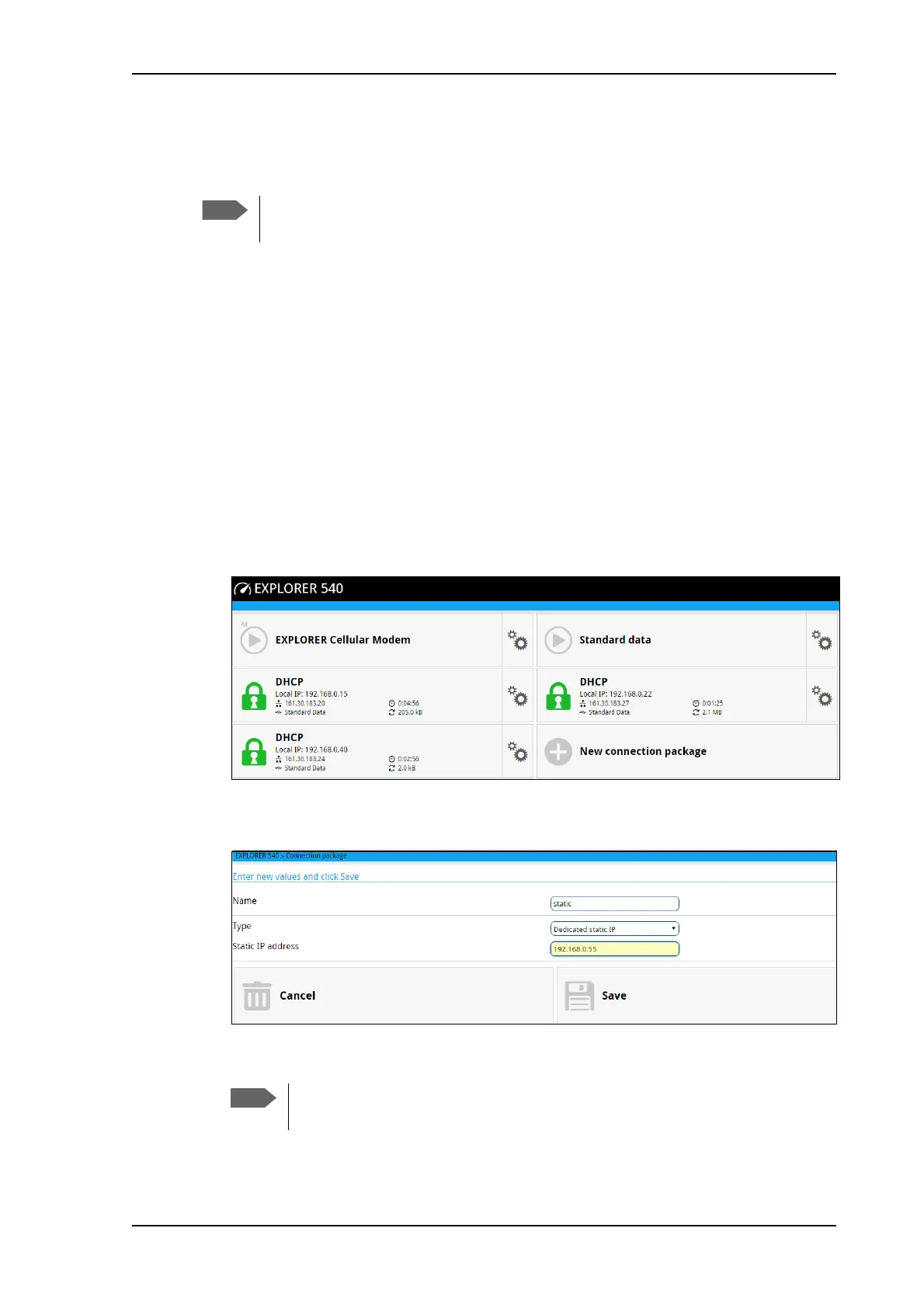Viewport: 924px width, 1308px height.
Task: Click the connection time 0:01:25
Action: 713,704
